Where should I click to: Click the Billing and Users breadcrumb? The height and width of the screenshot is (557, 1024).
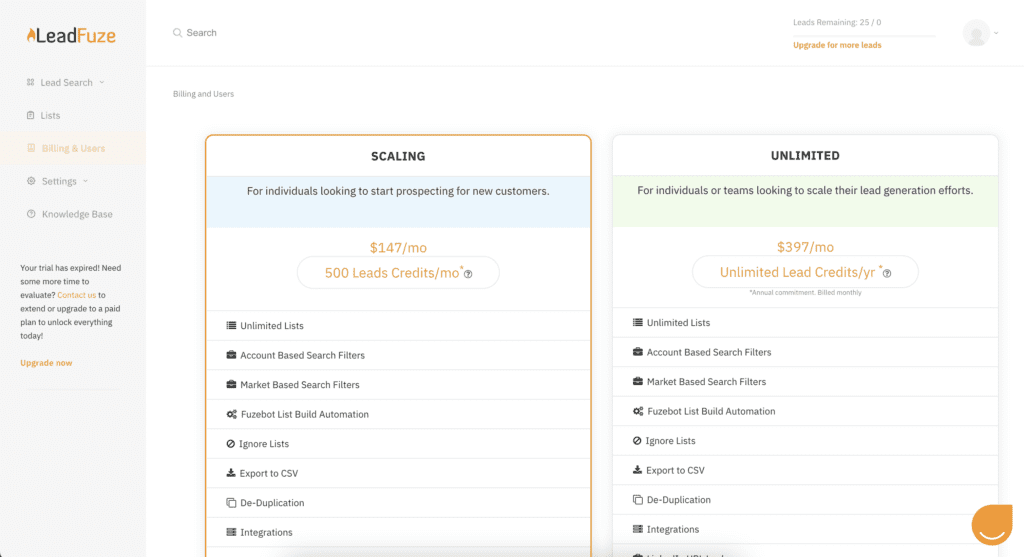(x=203, y=94)
